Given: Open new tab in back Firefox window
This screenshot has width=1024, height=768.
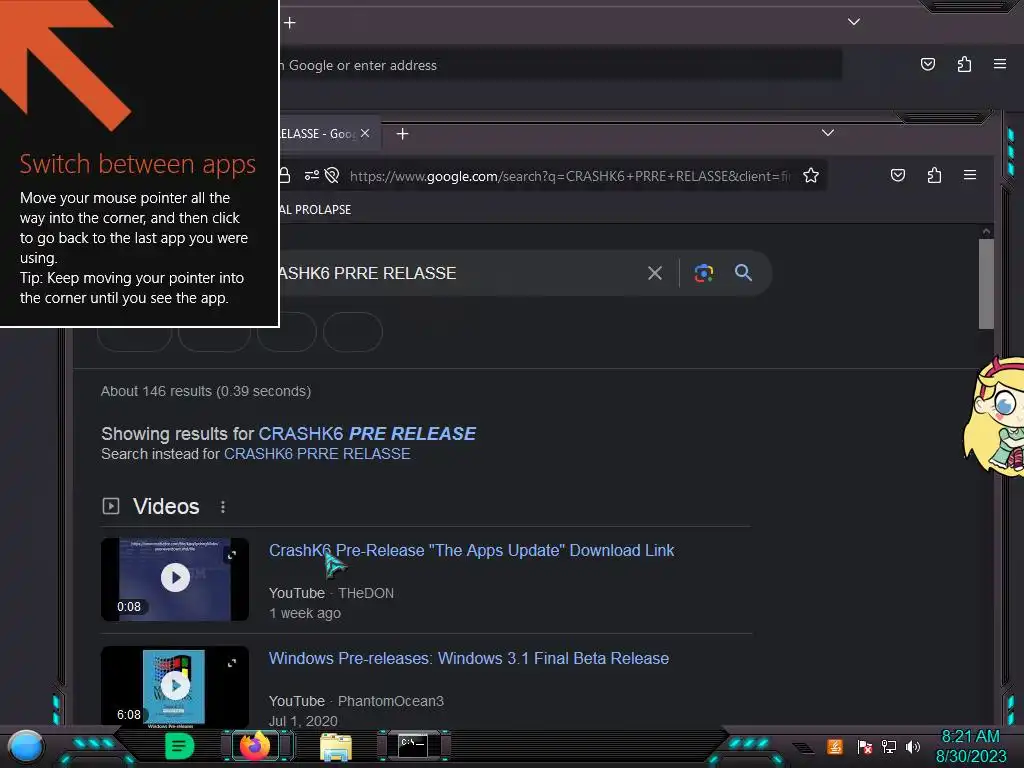Looking at the screenshot, I should [x=290, y=23].
